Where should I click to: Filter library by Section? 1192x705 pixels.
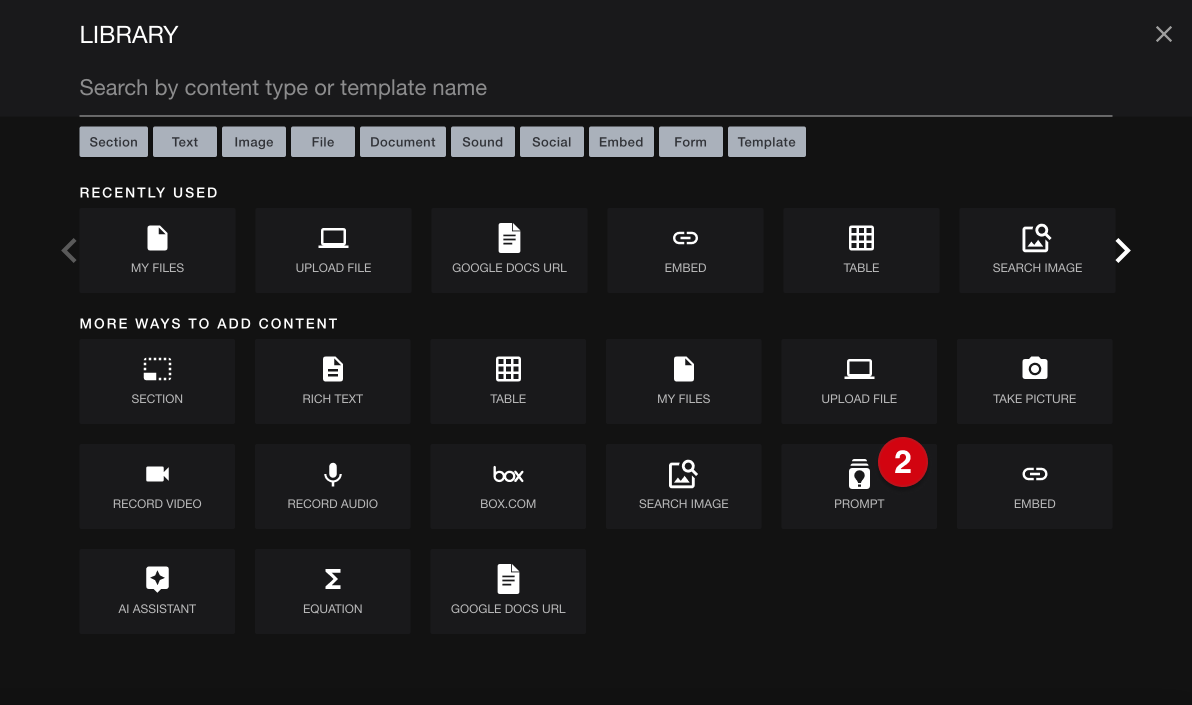click(113, 142)
